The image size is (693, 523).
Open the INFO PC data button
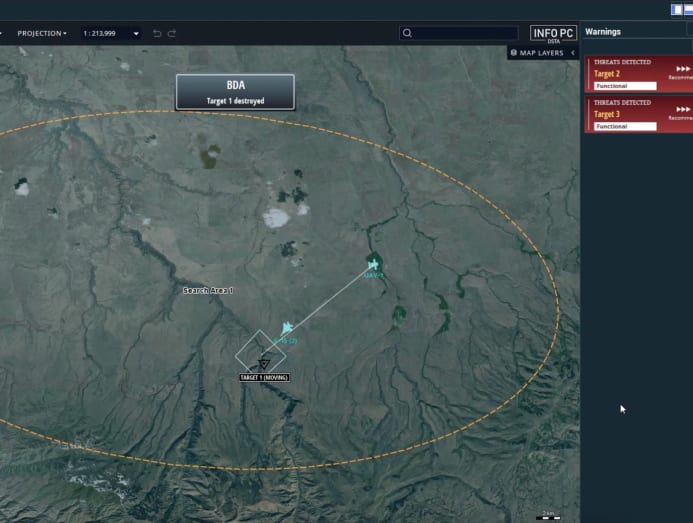552,33
